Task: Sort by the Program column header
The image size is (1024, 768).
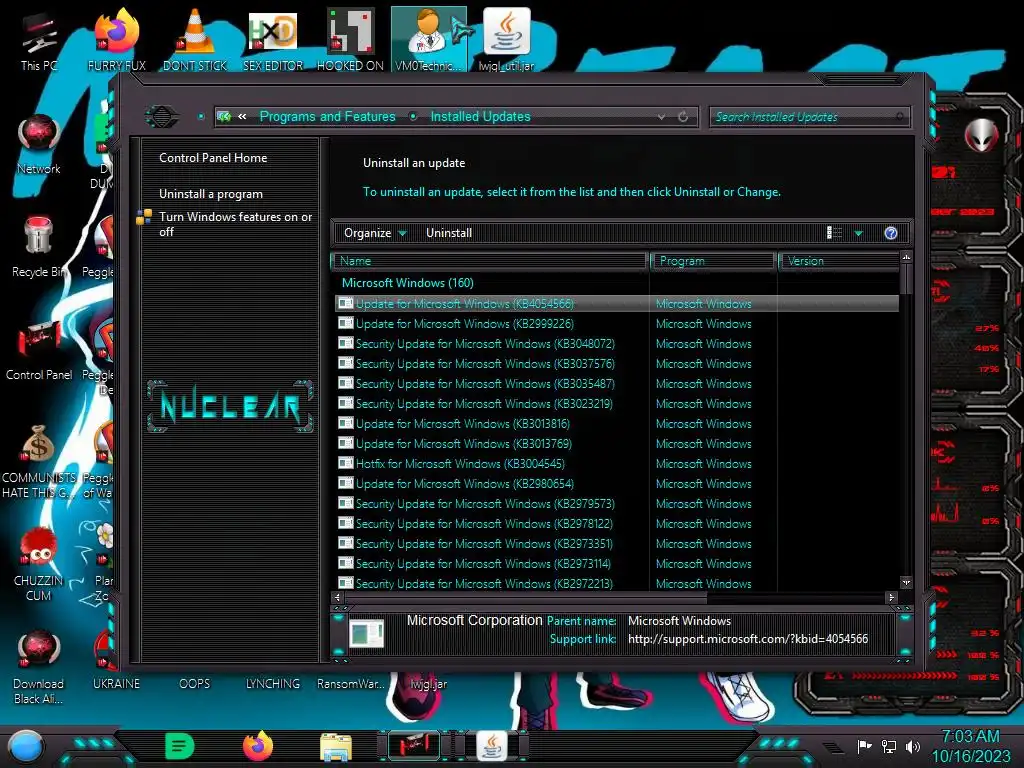Action: click(713, 261)
